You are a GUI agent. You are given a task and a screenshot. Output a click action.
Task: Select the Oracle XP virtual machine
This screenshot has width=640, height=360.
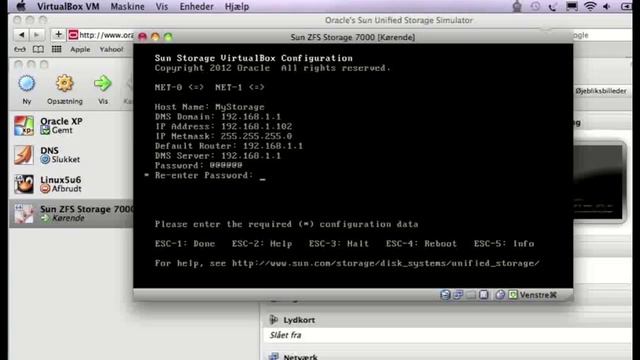[x=71, y=125]
